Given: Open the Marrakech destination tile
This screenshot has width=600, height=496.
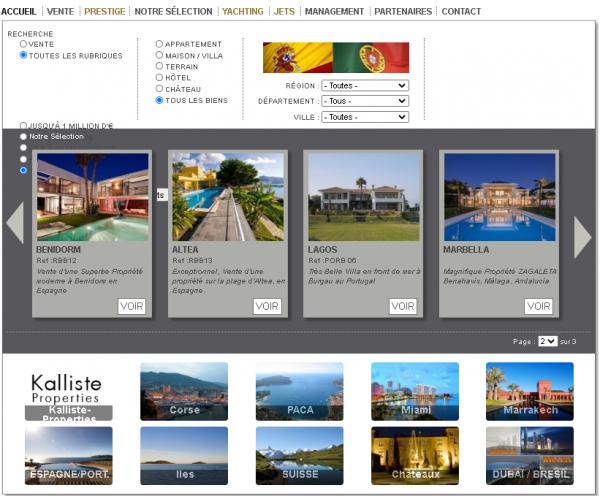Looking at the screenshot, I should pos(529,391).
